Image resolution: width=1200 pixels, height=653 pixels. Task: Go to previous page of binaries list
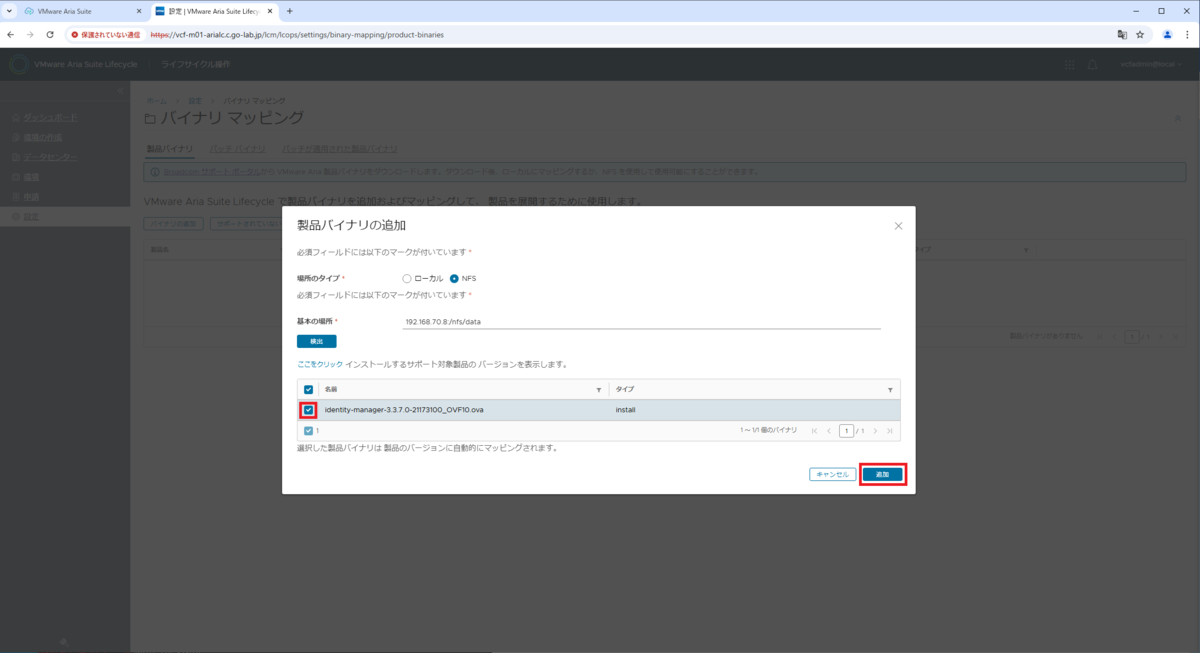coord(829,431)
